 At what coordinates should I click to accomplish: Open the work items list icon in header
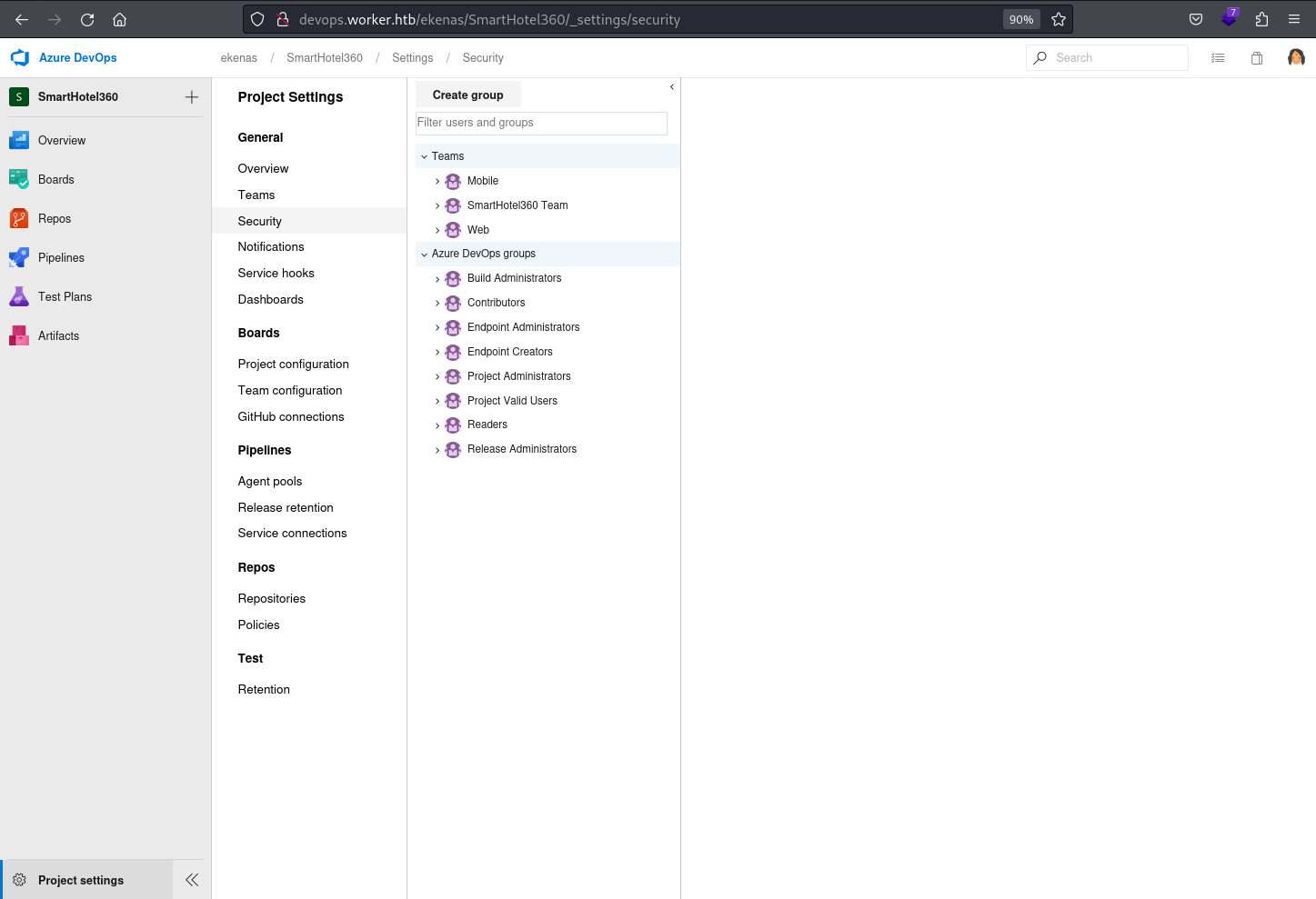pyautogui.click(x=1218, y=57)
